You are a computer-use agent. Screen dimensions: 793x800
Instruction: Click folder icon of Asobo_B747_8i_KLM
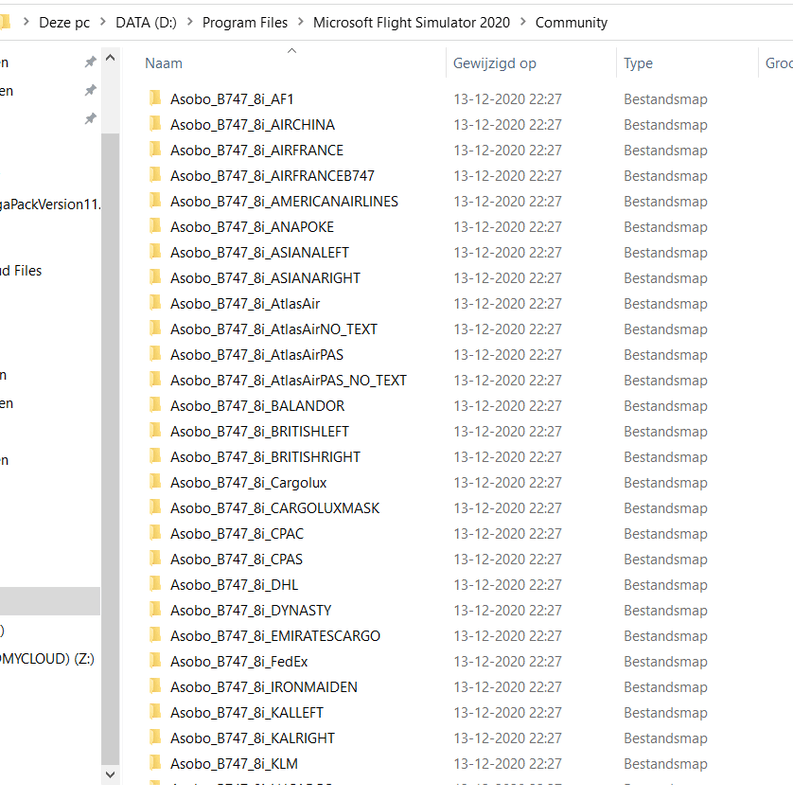tap(155, 762)
